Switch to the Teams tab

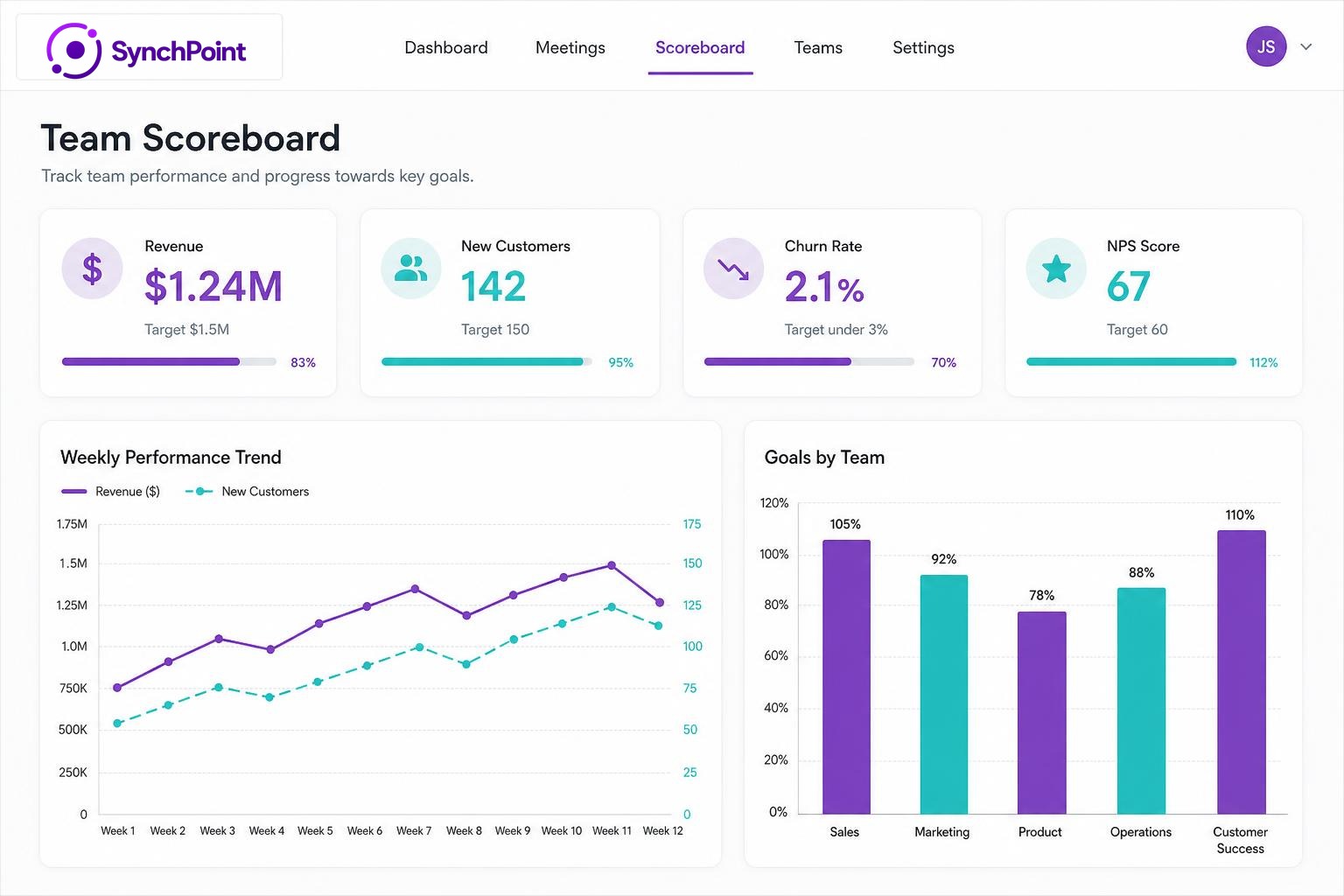818,48
